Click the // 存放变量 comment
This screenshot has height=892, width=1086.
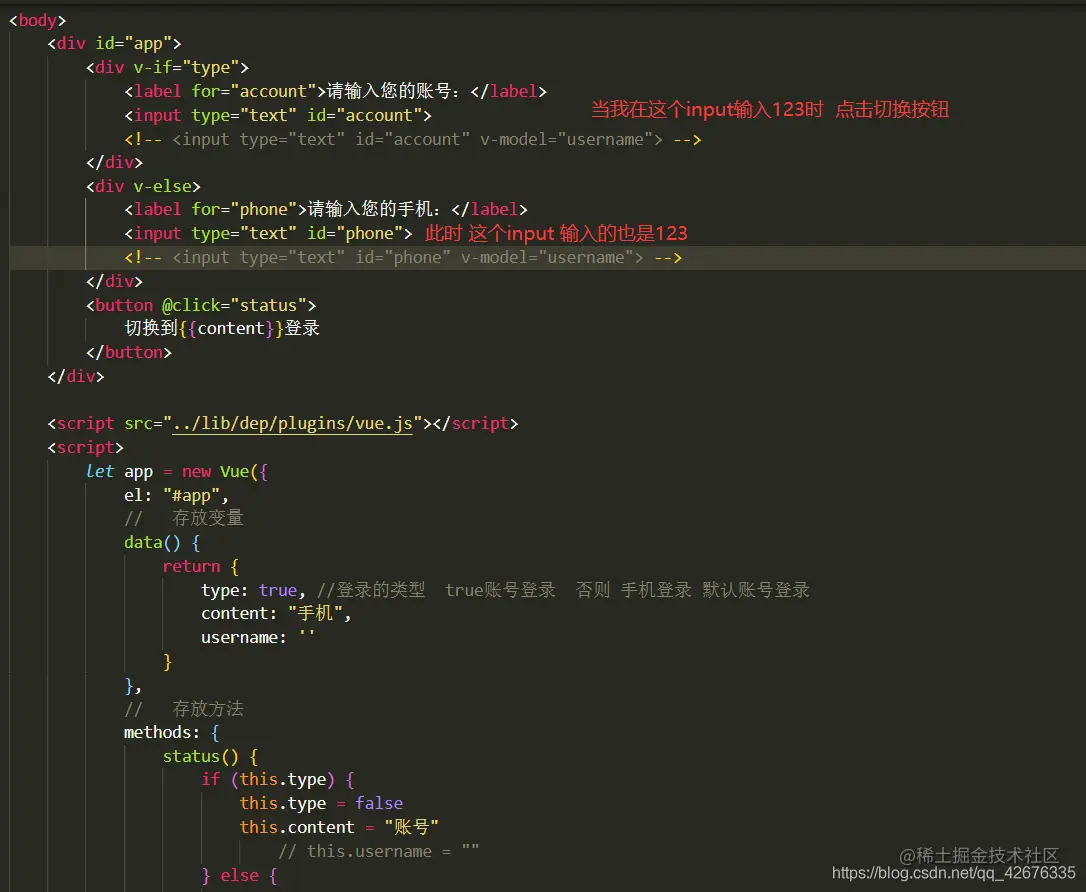tap(184, 518)
